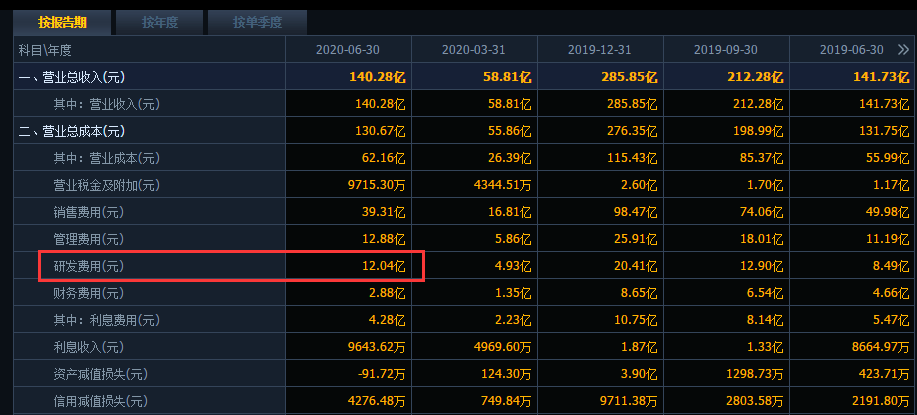The width and height of the screenshot is (917, 415).
Task: Switch to the 按年度 tab
Action: (x=160, y=23)
